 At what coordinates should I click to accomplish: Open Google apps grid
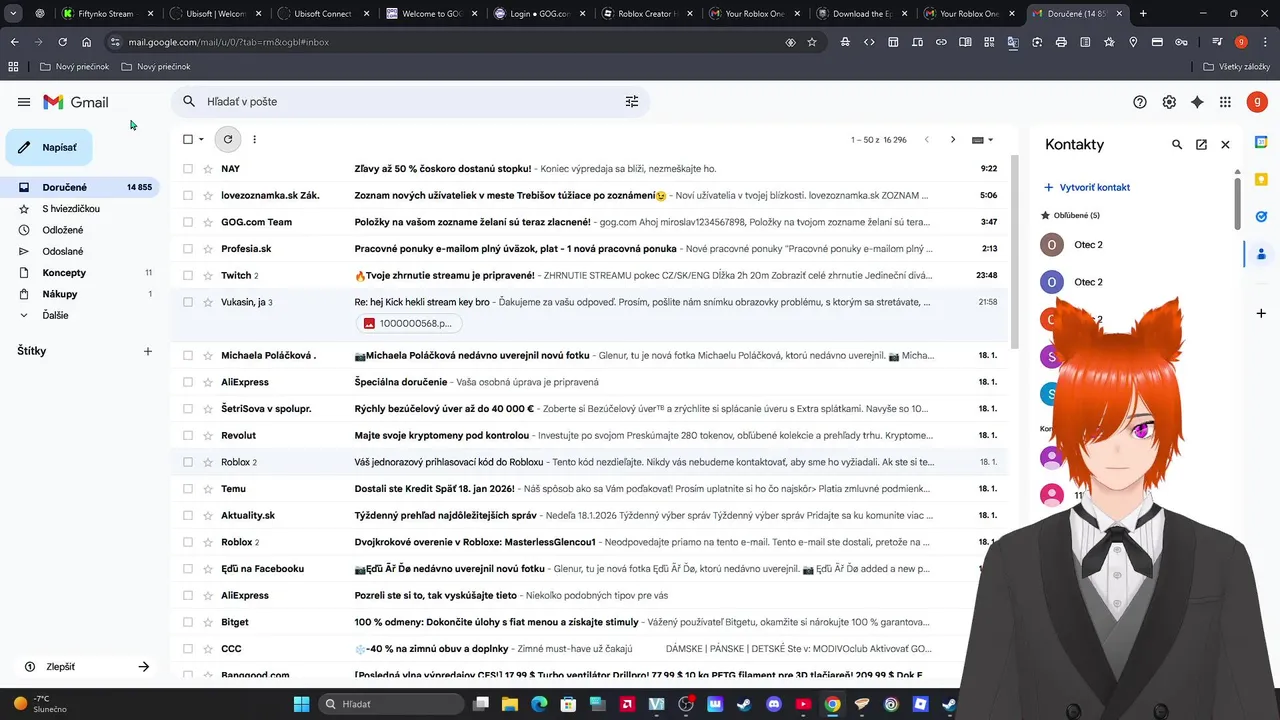(x=1225, y=102)
